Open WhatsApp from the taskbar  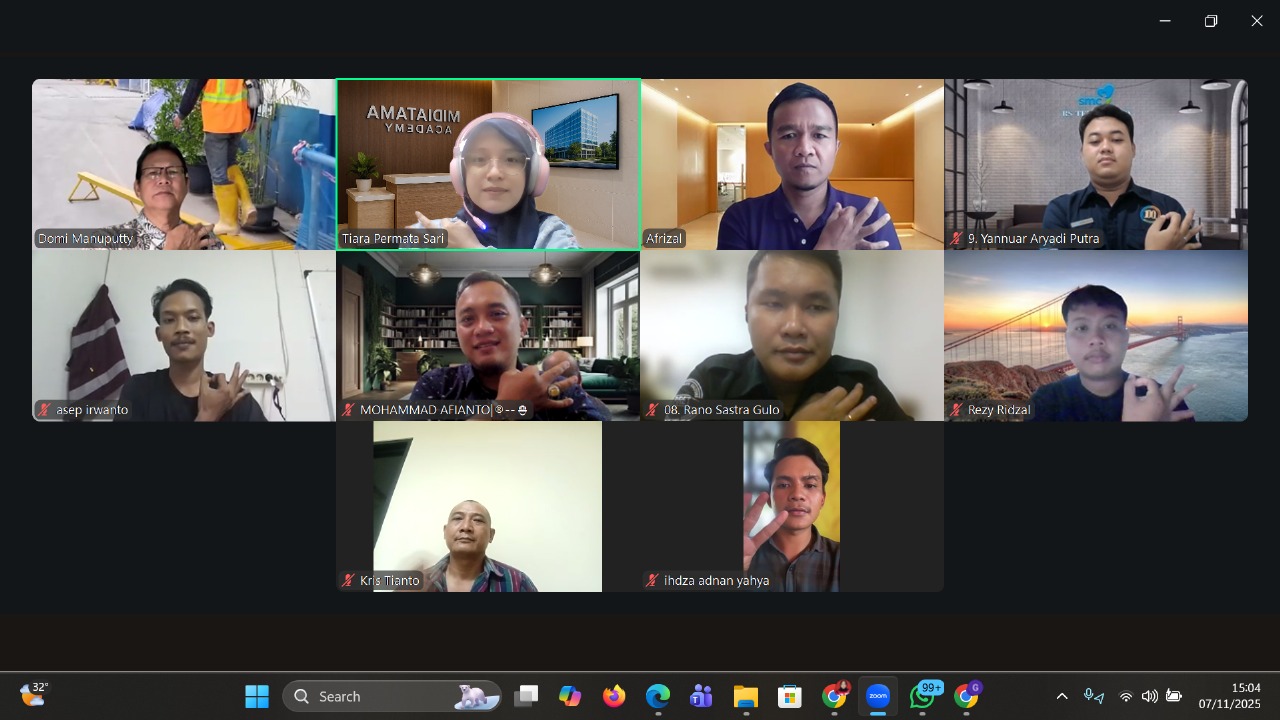pos(923,696)
